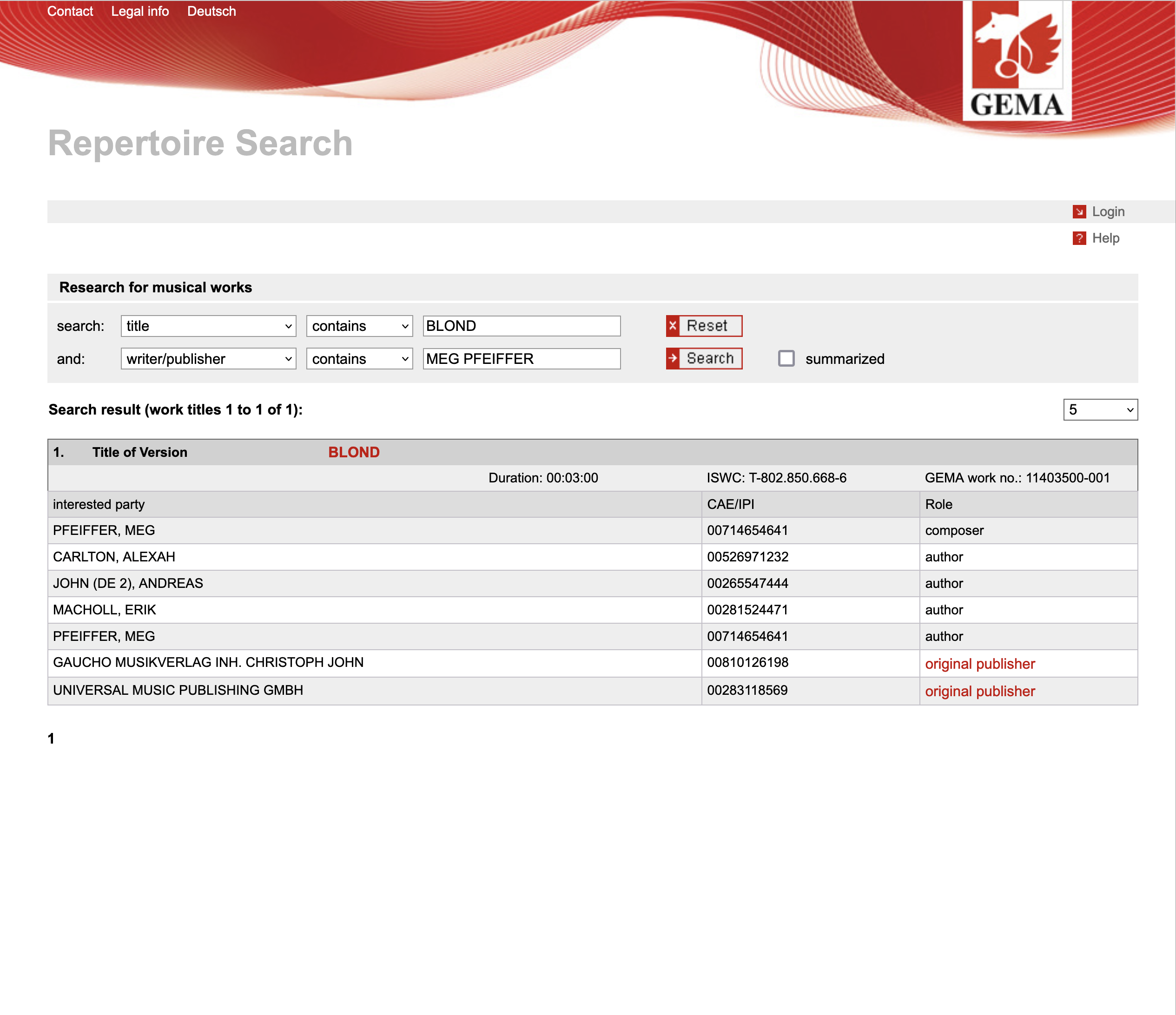Go to result page 1
1176x1015 pixels.
51,738
